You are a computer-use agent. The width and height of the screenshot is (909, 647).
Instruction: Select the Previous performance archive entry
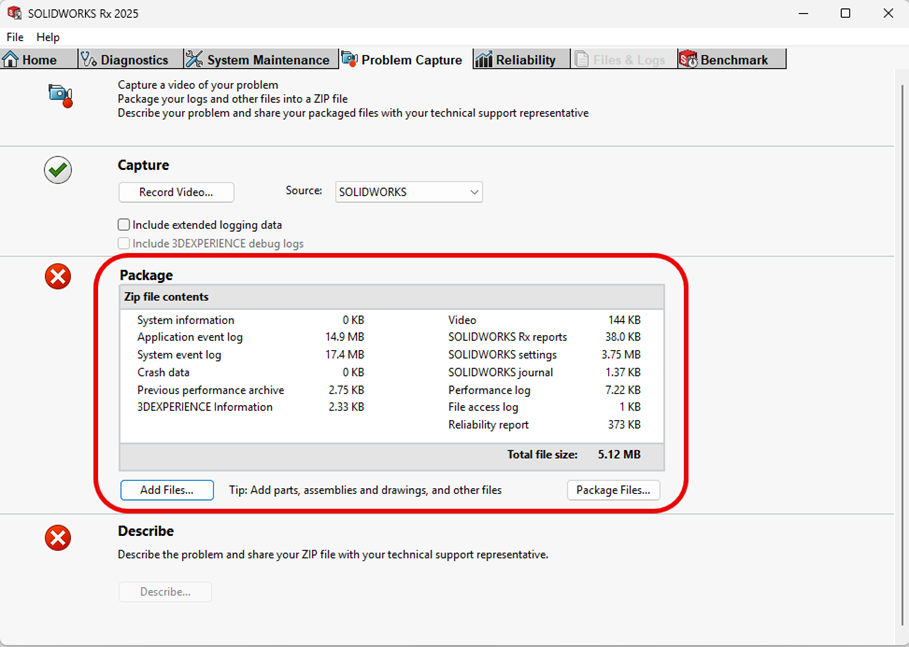click(210, 390)
